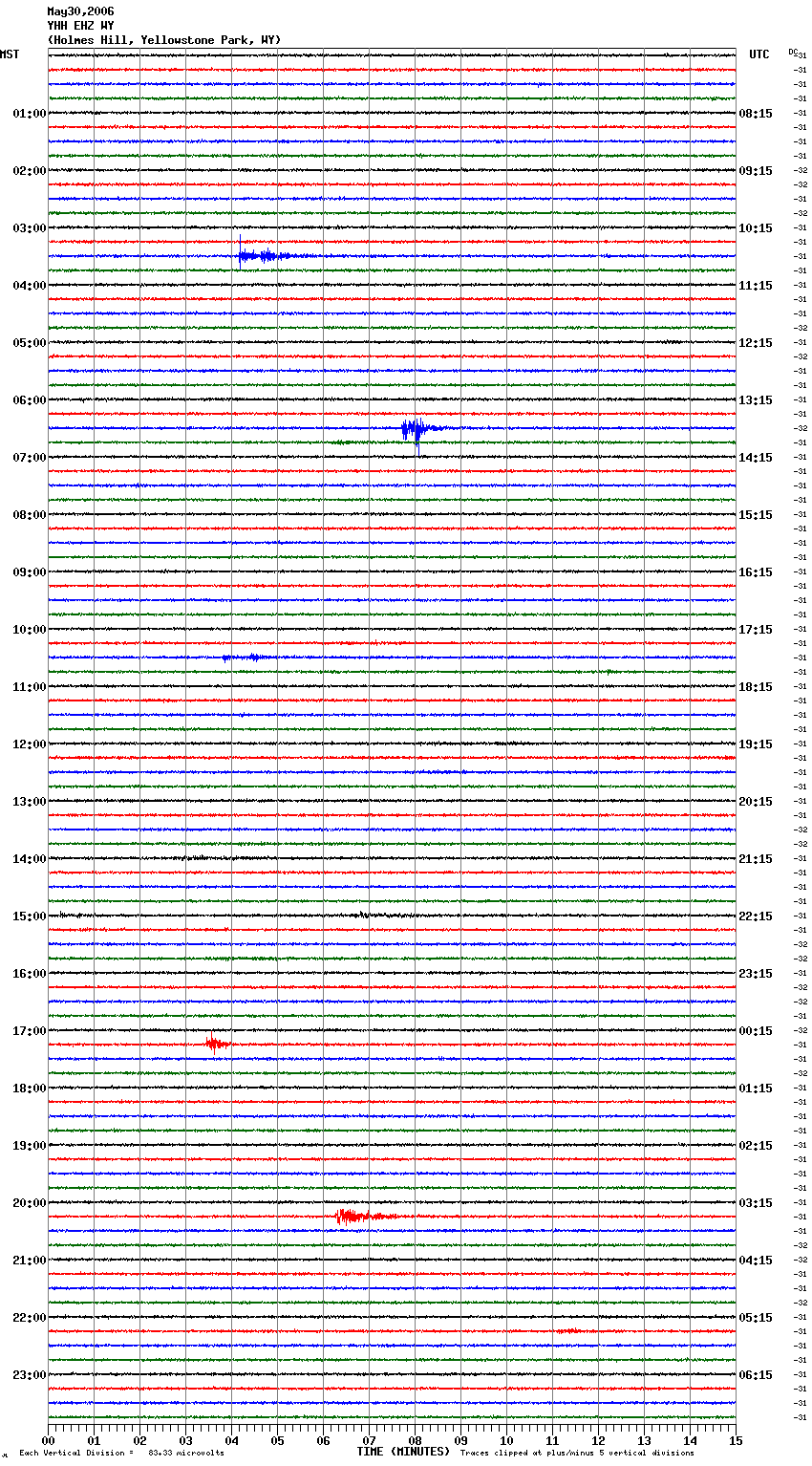This screenshot has height=1466, width=812.
Task: Select the 21:15 UTC time label
Action: pos(756,859)
